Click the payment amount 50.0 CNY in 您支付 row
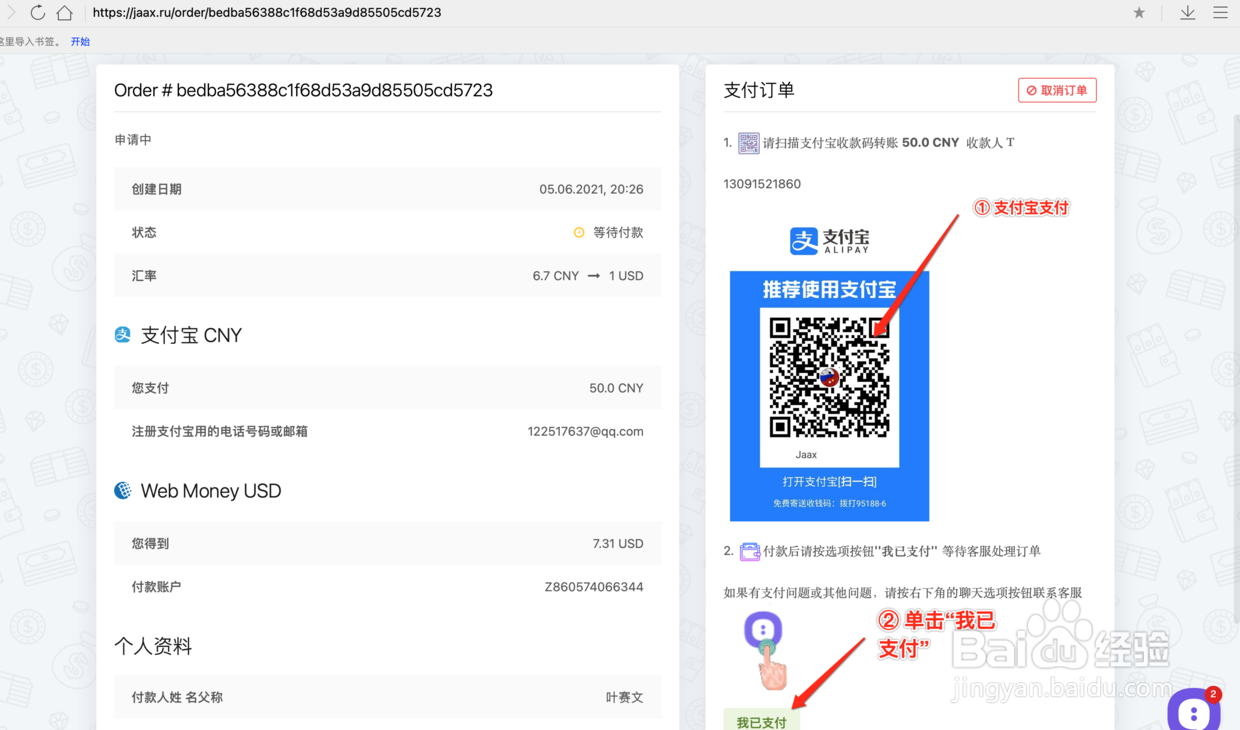The image size is (1240, 730). pyautogui.click(x=616, y=388)
